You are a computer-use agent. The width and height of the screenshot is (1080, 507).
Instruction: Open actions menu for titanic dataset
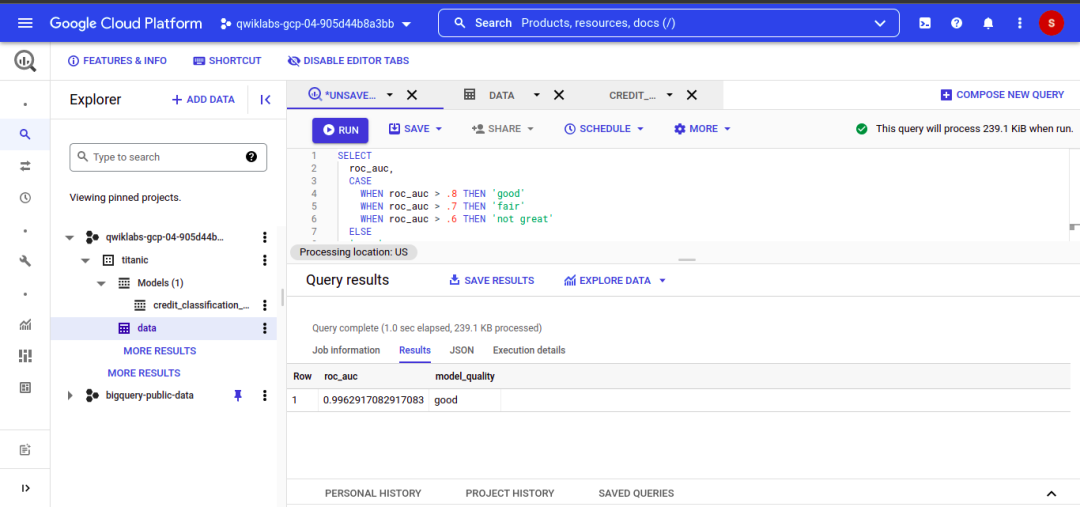tap(265, 260)
